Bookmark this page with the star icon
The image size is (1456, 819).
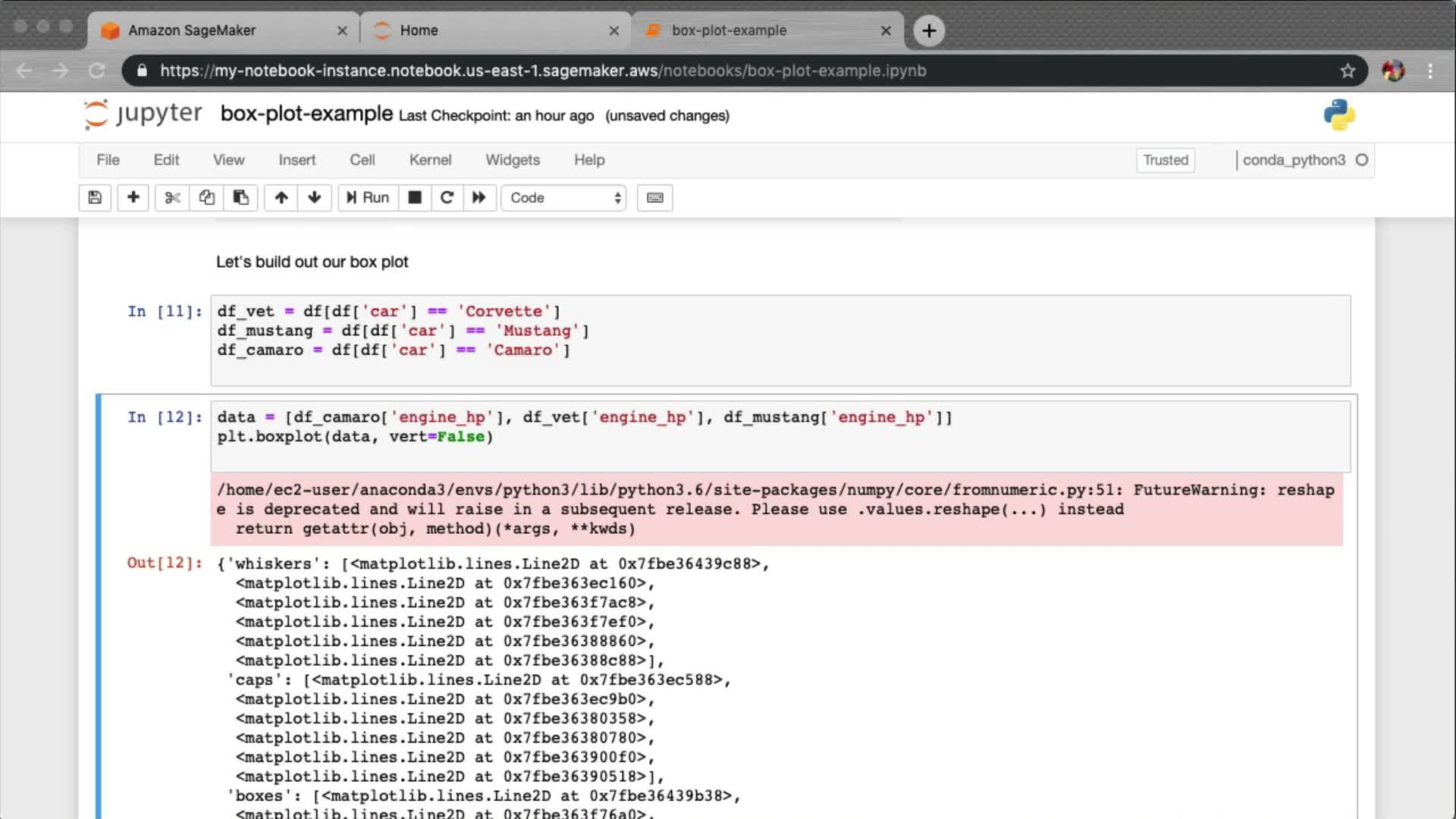pyautogui.click(x=1348, y=71)
